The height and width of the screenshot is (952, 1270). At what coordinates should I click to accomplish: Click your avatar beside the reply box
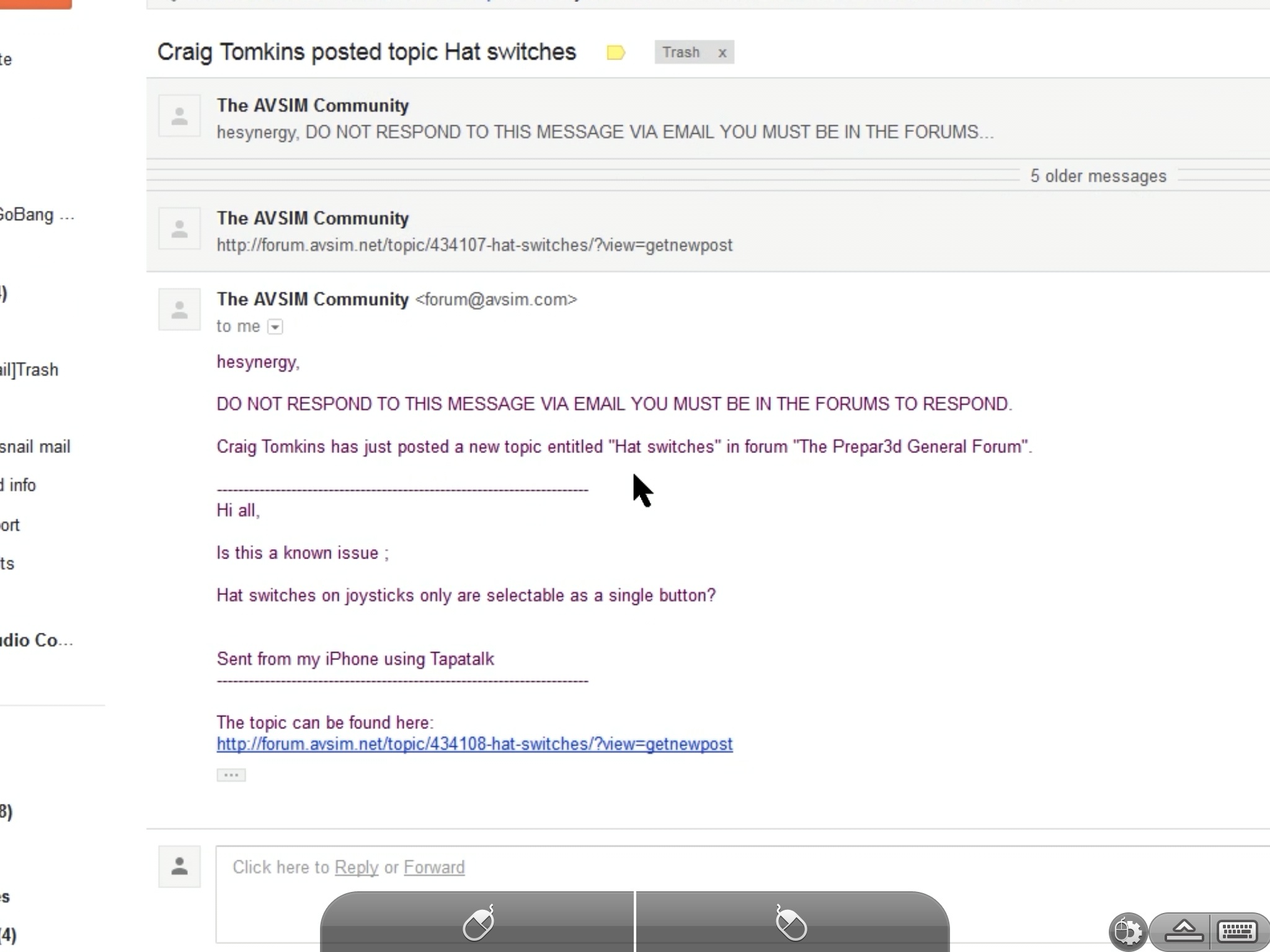click(179, 866)
